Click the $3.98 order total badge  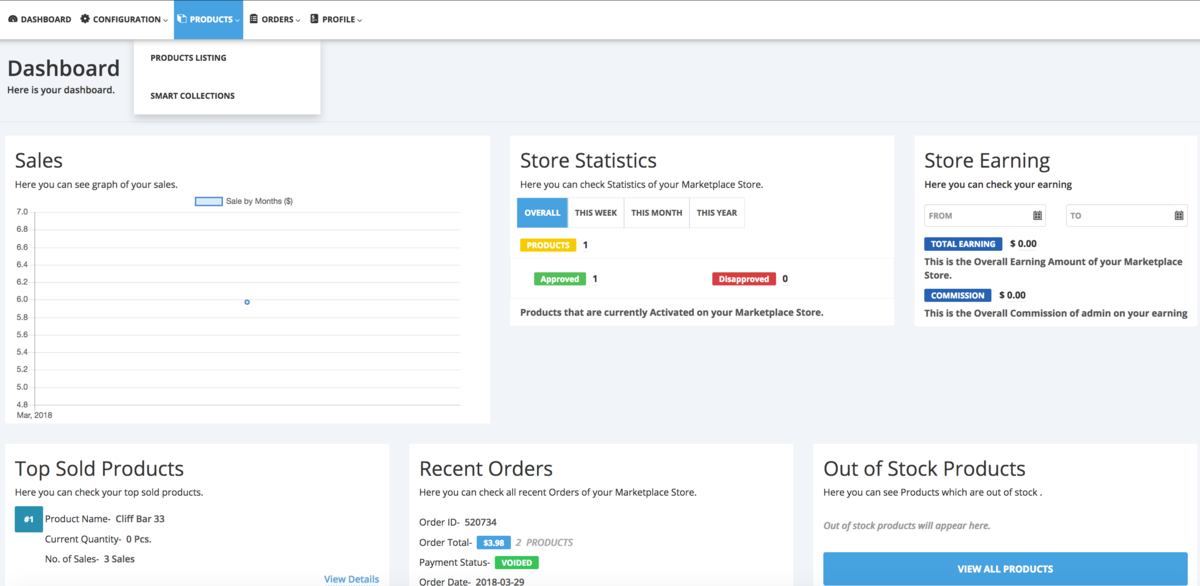point(493,543)
